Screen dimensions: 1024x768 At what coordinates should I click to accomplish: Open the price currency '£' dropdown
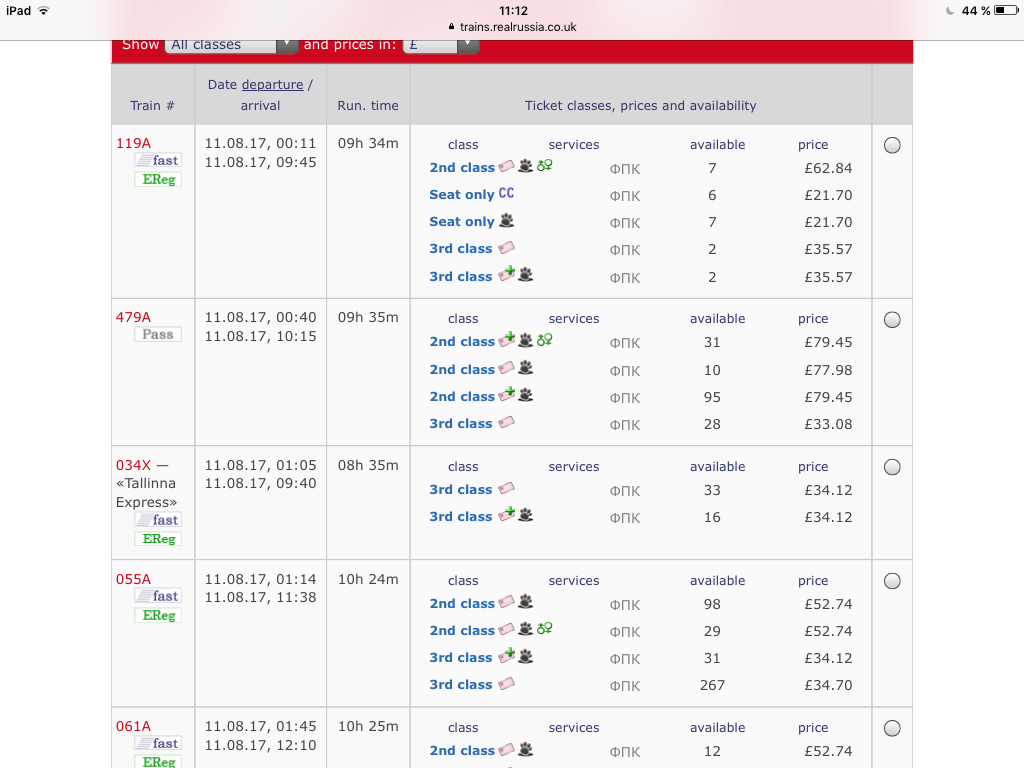(440, 45)
